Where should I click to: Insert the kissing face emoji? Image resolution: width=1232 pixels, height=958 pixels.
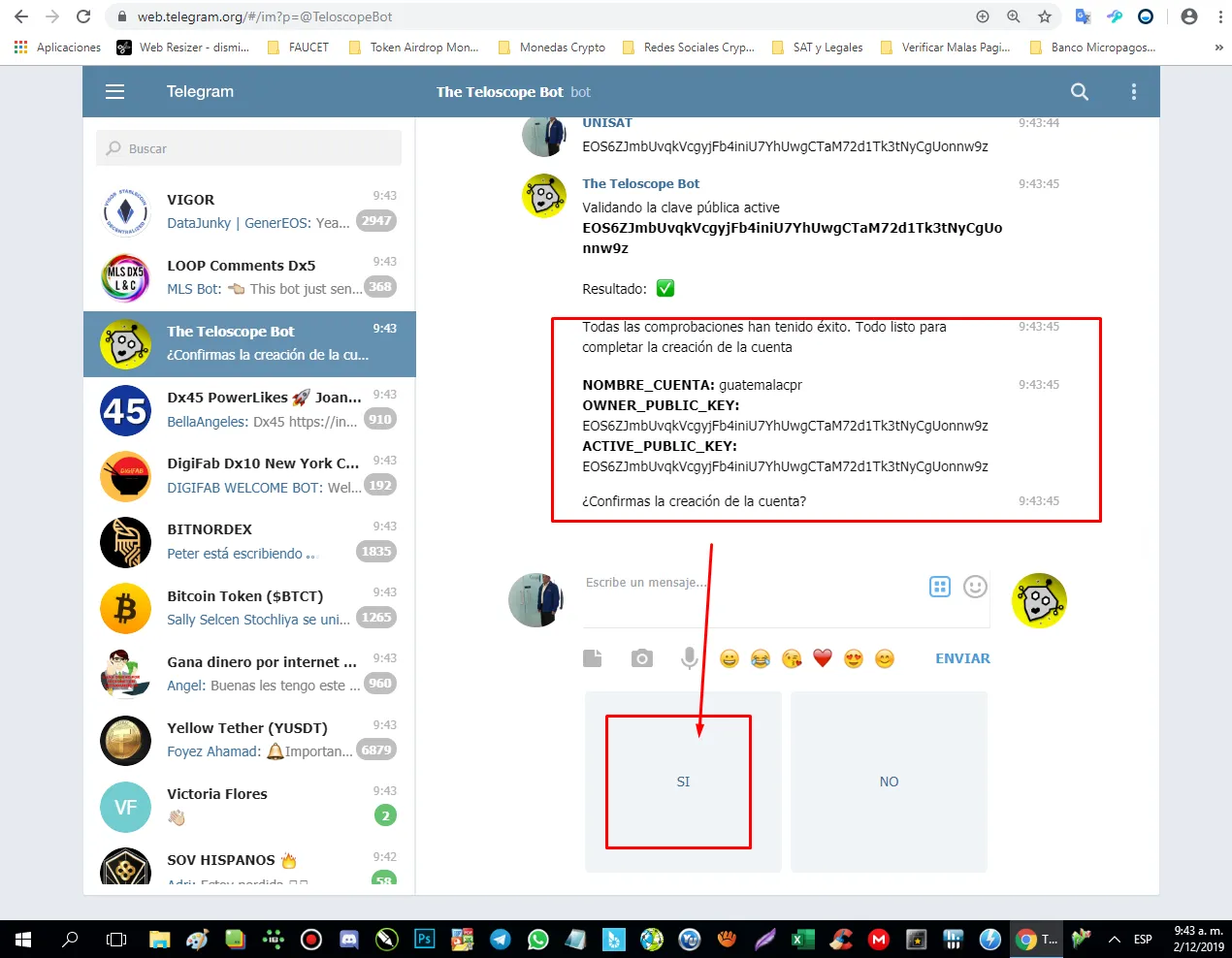[x=792, y=658]
